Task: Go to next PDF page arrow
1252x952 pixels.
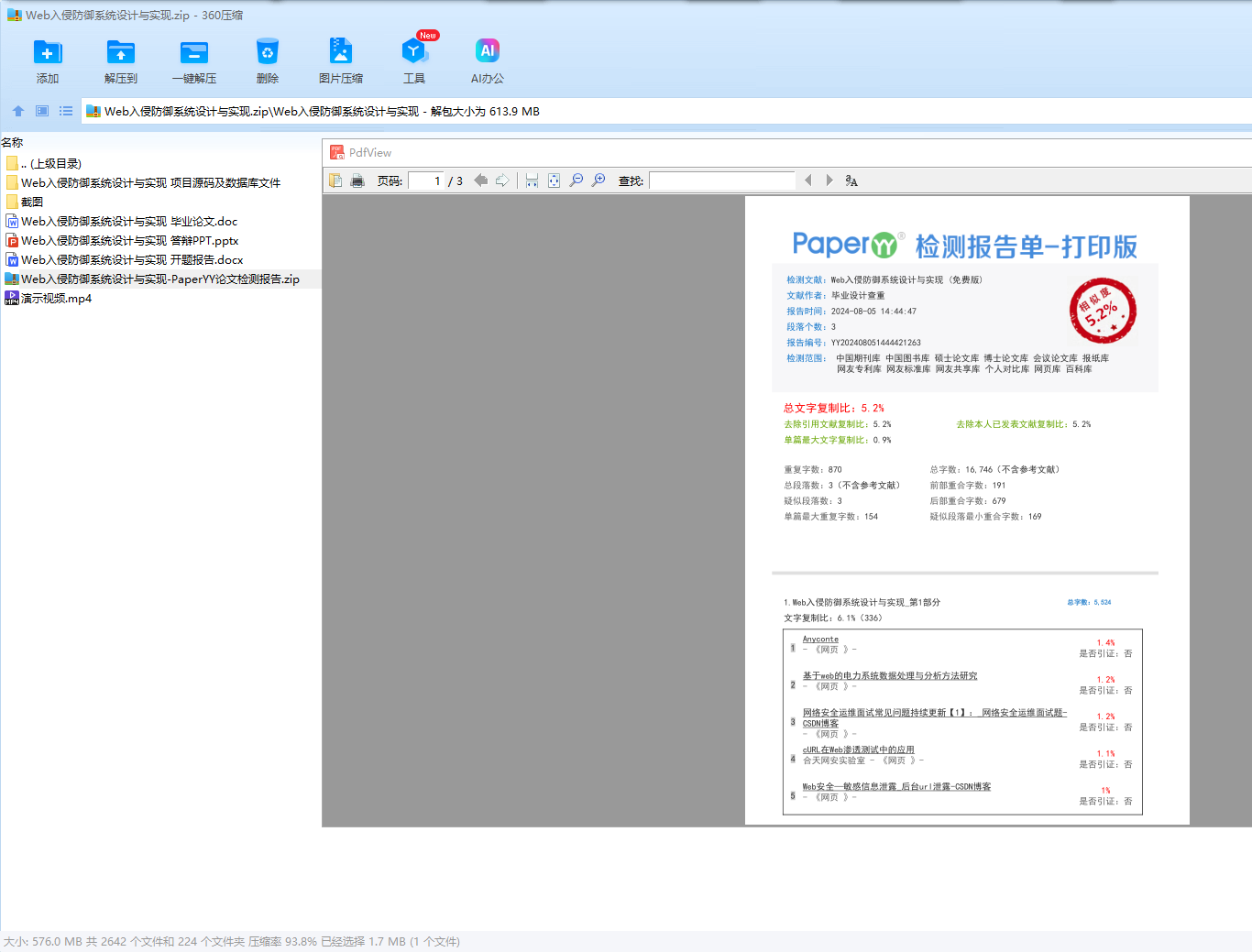Action: coord(502,181)
